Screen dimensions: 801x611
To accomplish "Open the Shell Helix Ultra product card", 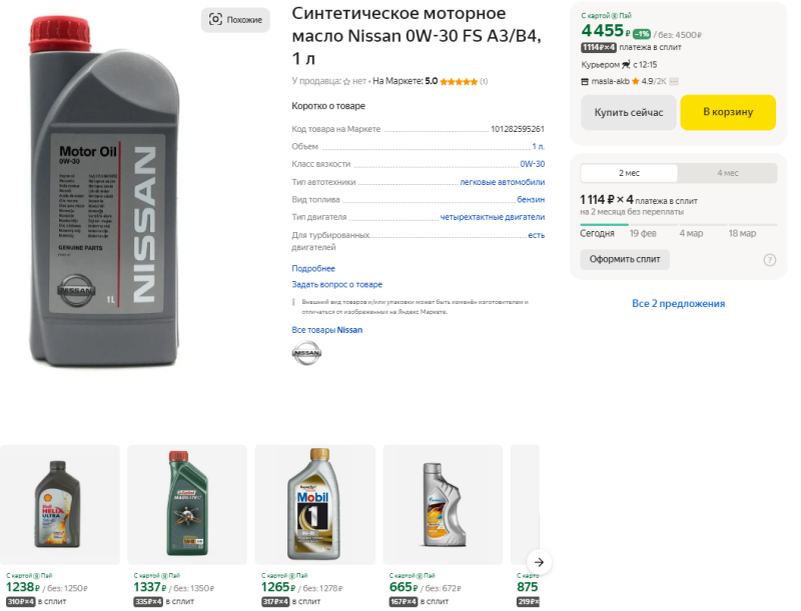I will point(60,505).
